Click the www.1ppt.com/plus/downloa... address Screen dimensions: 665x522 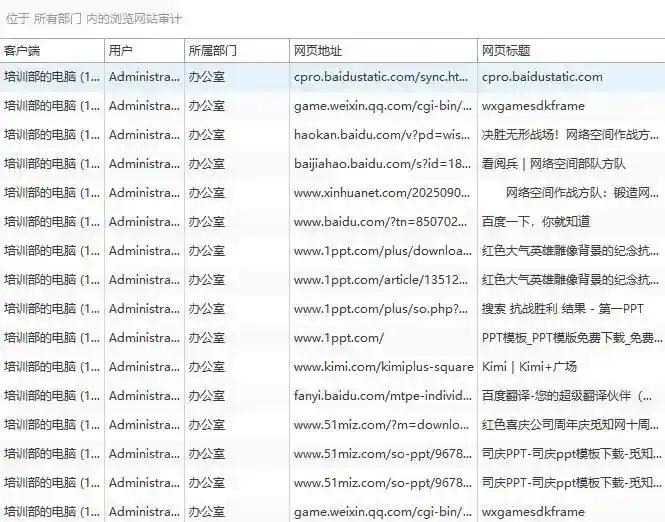coord(383,251)
